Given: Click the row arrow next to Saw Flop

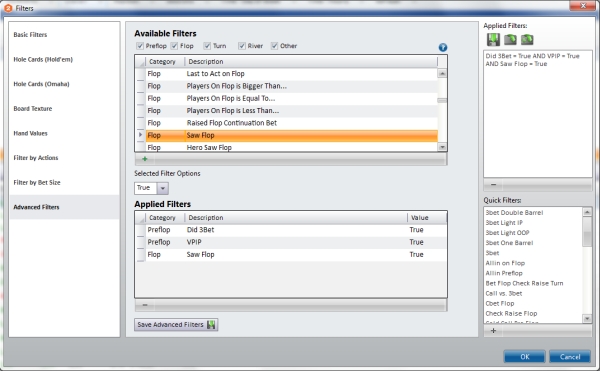Looking at the screenshot, I should 140,135.
